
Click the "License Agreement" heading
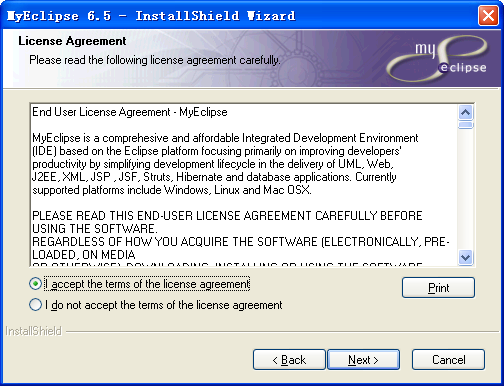[x=72, y=41]
